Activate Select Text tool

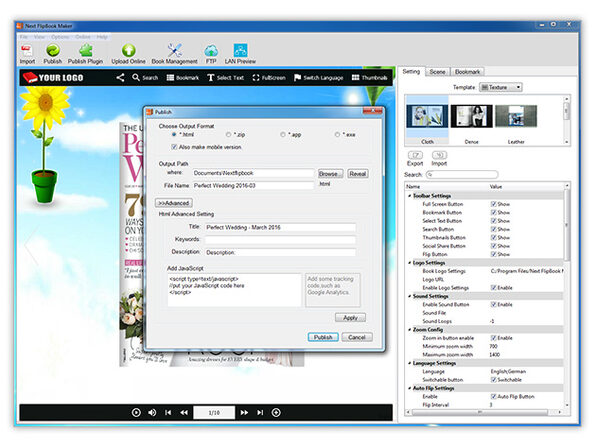coord(225,78)
